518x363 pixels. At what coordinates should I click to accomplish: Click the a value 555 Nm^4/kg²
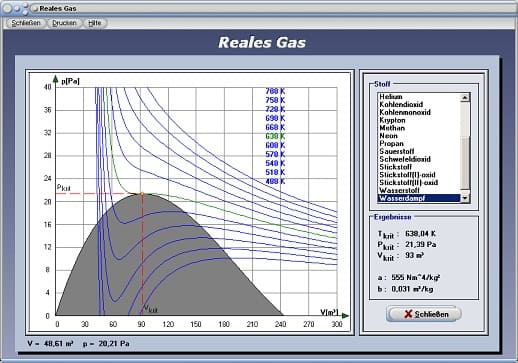click(x=416, y=277)
